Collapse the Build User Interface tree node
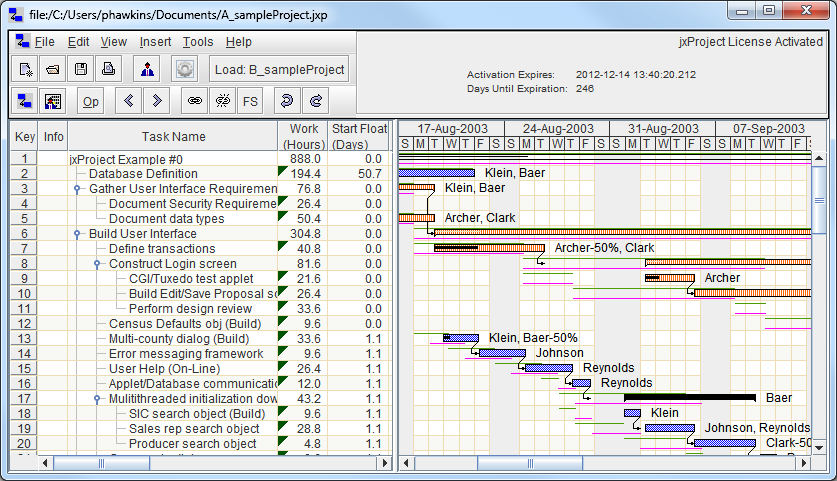Viewport: 837px width, 481px height. 78,234
